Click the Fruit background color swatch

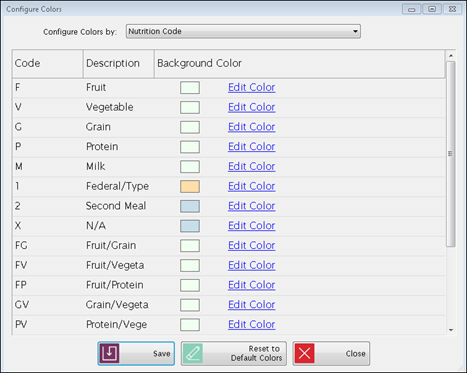pos(190,88)
